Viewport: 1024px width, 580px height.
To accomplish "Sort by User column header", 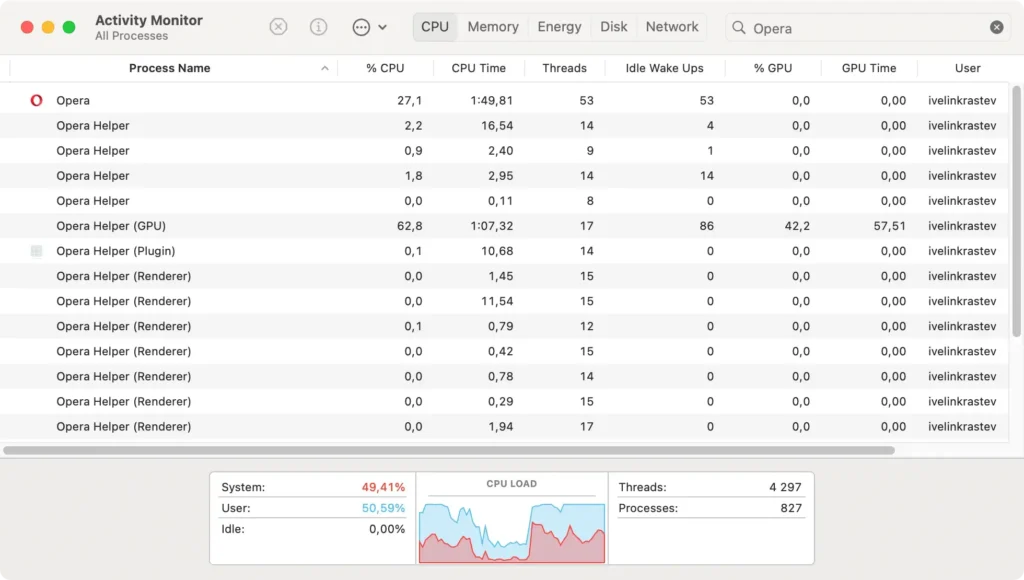I will click(967, 68).
